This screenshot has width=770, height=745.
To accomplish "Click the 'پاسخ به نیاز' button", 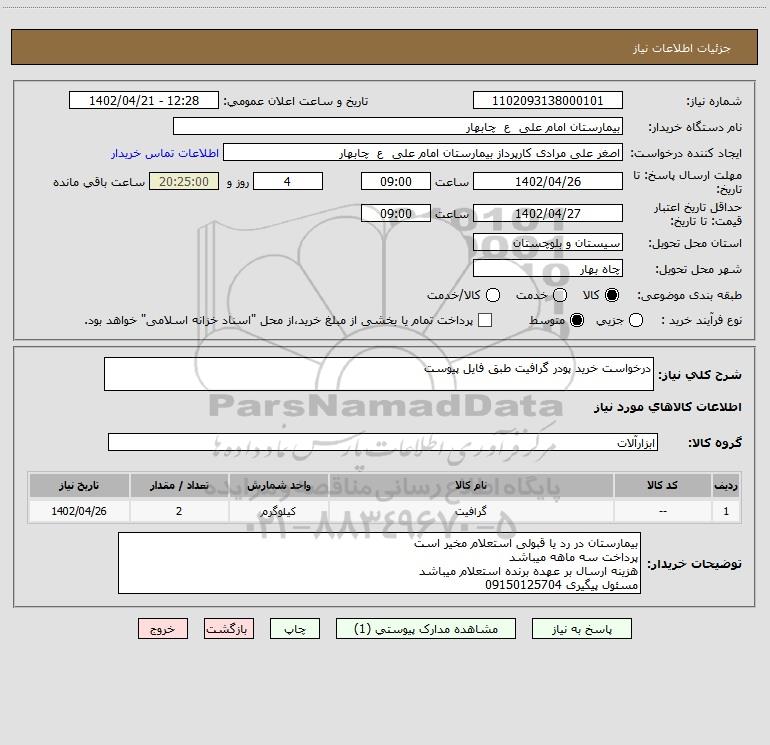I will (581, 629).
